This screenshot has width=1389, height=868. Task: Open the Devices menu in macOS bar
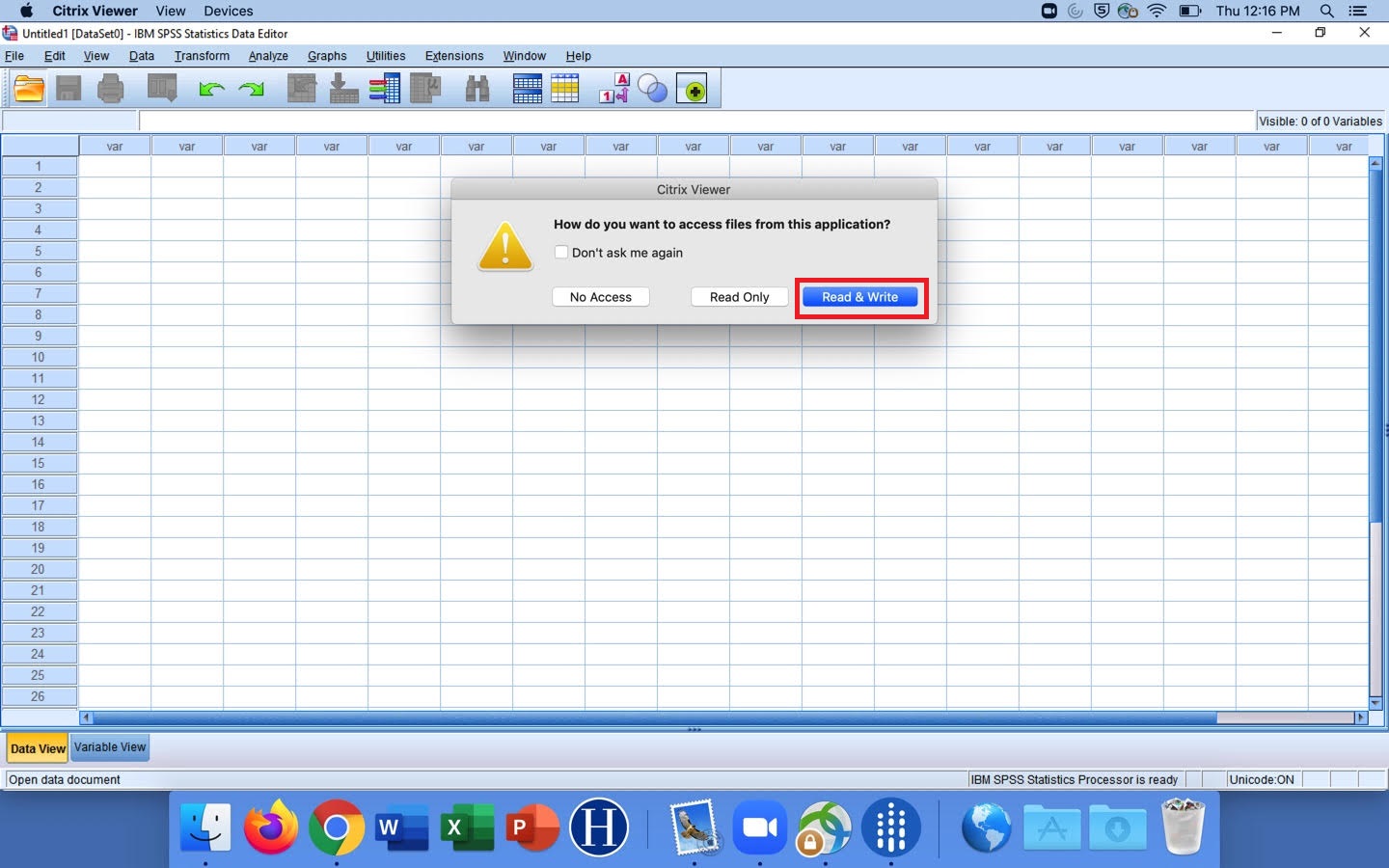click(229, 11)
